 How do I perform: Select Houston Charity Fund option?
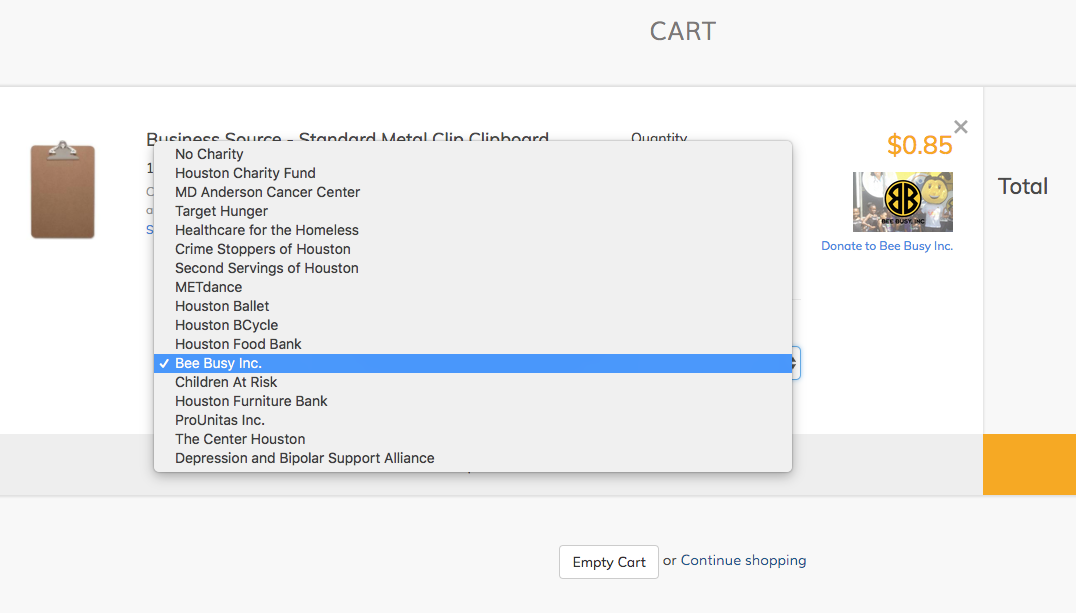coord(473,173)
